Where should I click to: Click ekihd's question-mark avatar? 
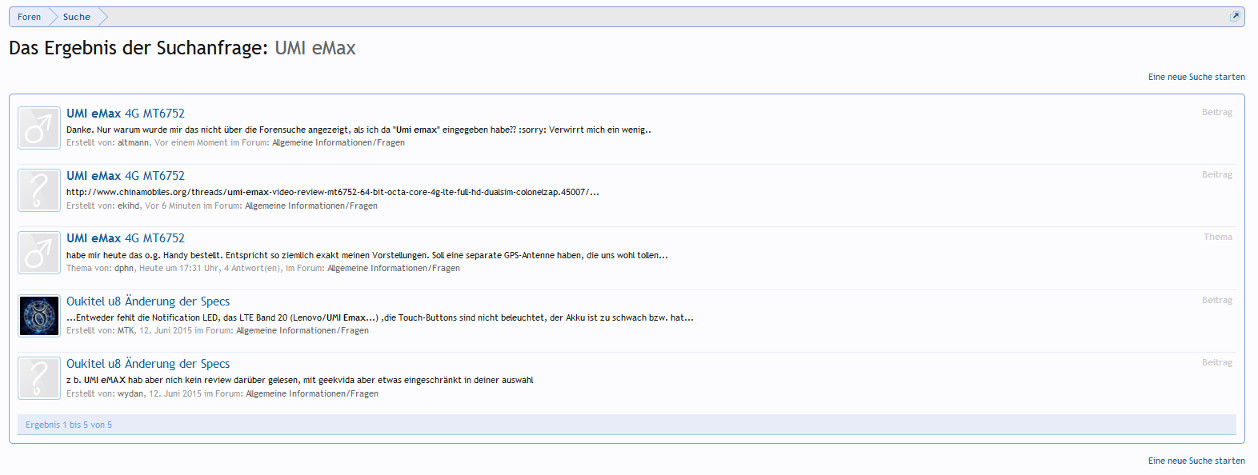point(40,190)
